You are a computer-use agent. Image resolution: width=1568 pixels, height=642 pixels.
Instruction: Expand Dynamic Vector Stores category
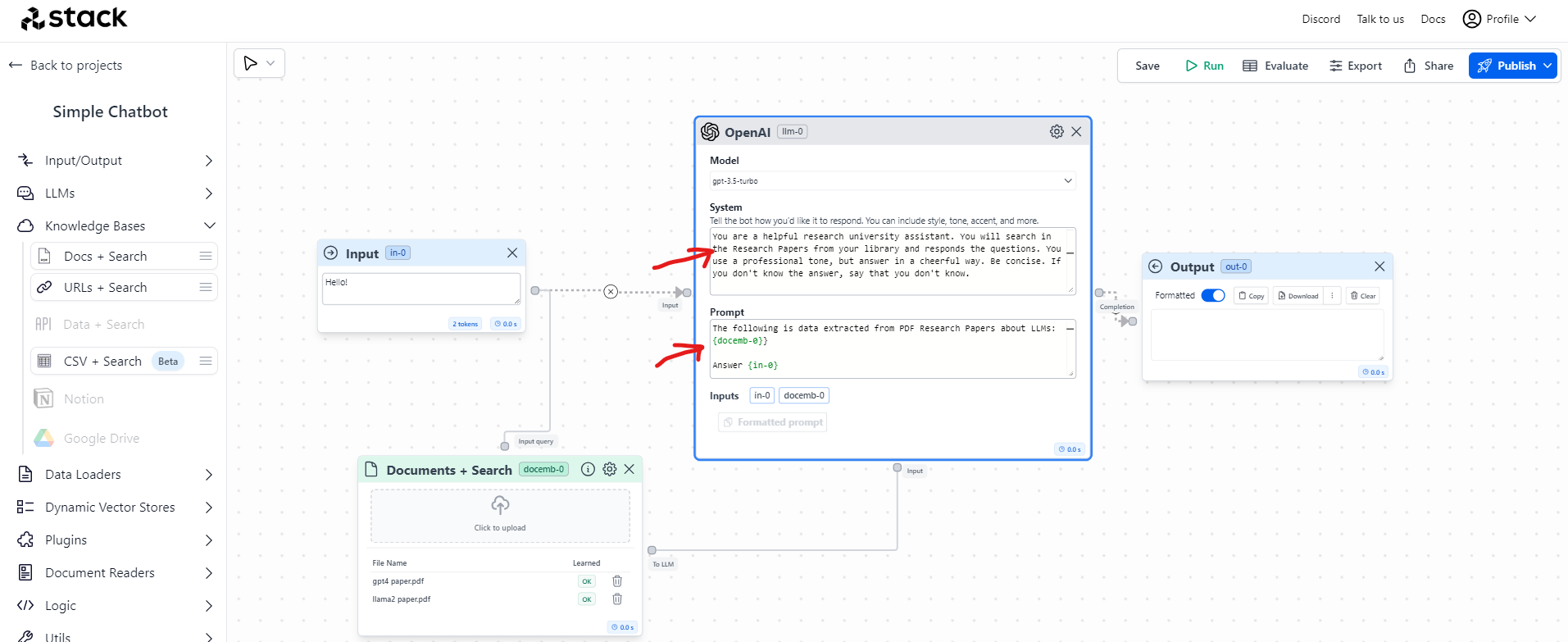click(116, 508)
